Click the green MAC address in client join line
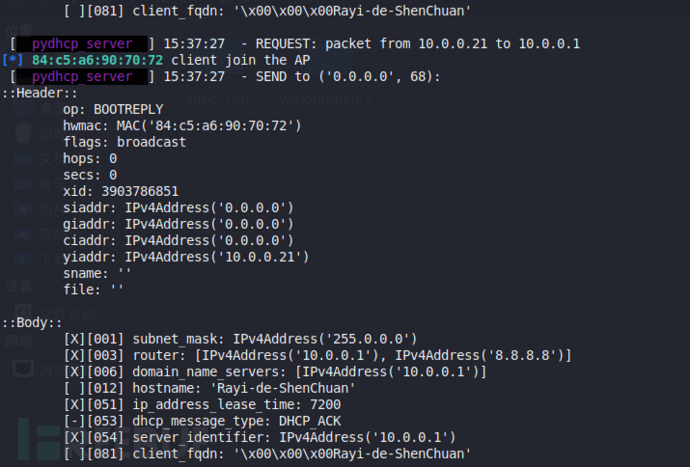 click(97, 60)
